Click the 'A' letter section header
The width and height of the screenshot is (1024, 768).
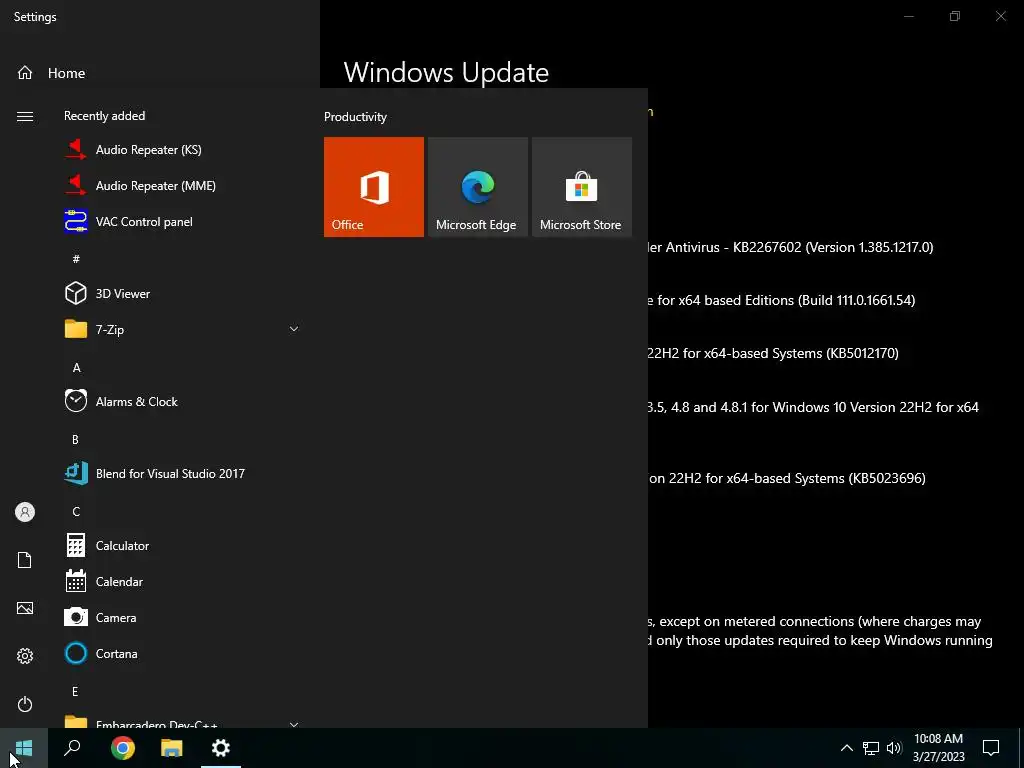76,368
